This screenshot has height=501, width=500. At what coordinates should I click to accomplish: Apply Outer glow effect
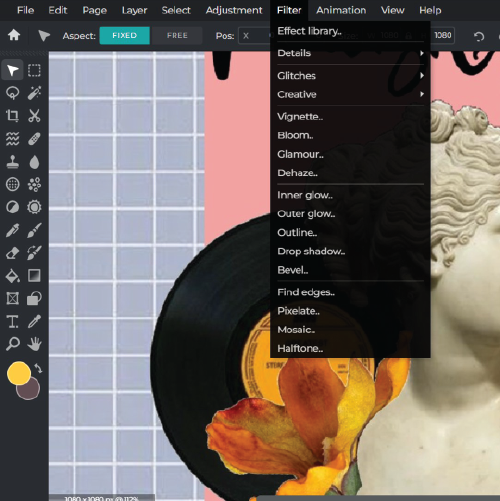(x=350, y=214)
